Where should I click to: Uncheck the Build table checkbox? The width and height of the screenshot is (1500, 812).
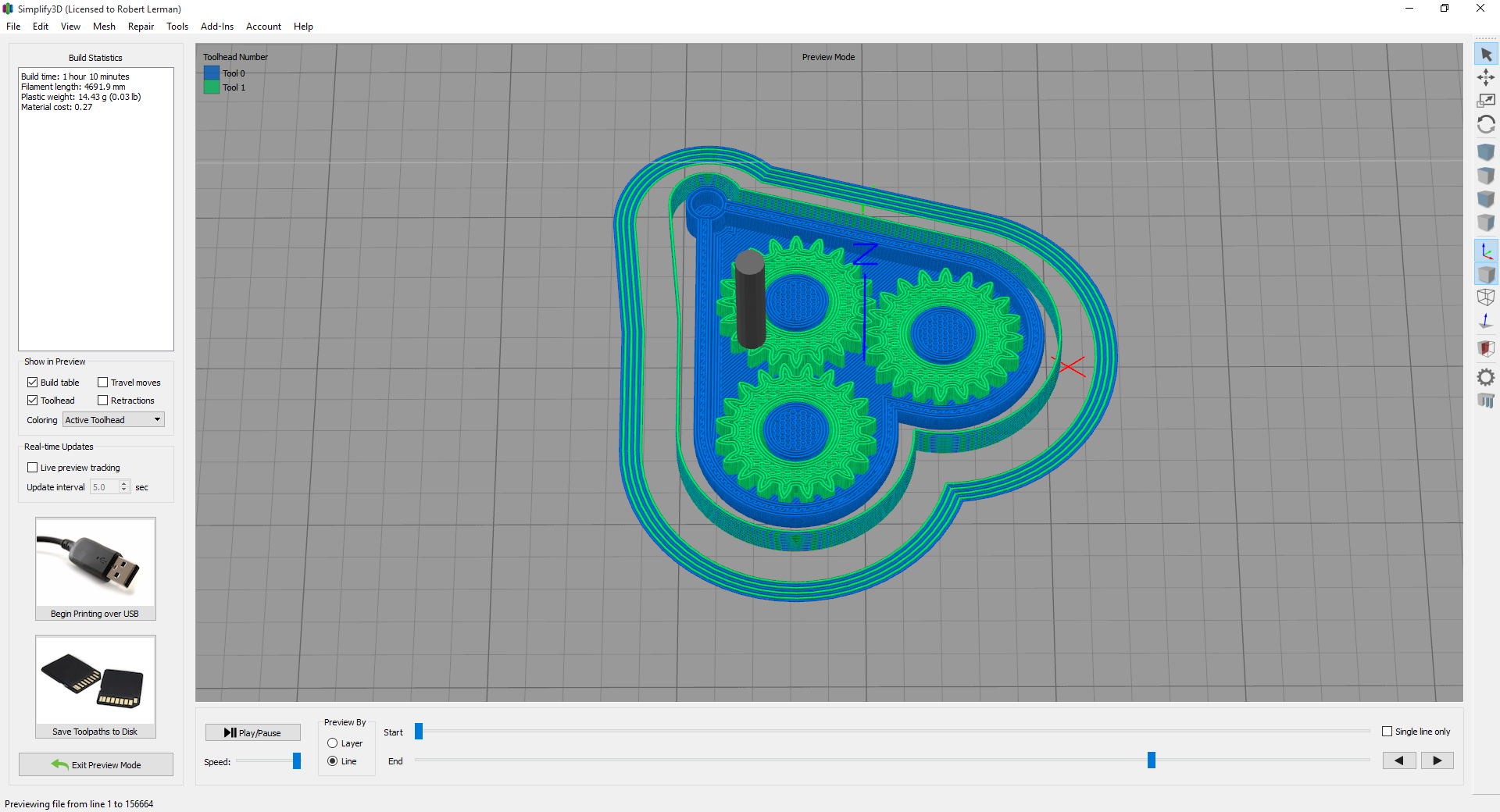point(33,383)
